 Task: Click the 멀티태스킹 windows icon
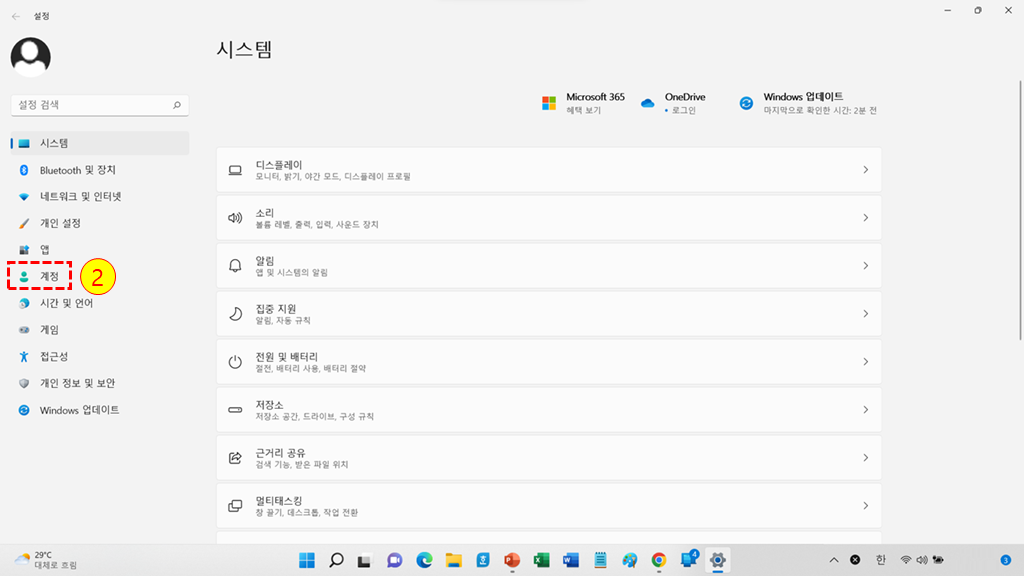(235, 506)
